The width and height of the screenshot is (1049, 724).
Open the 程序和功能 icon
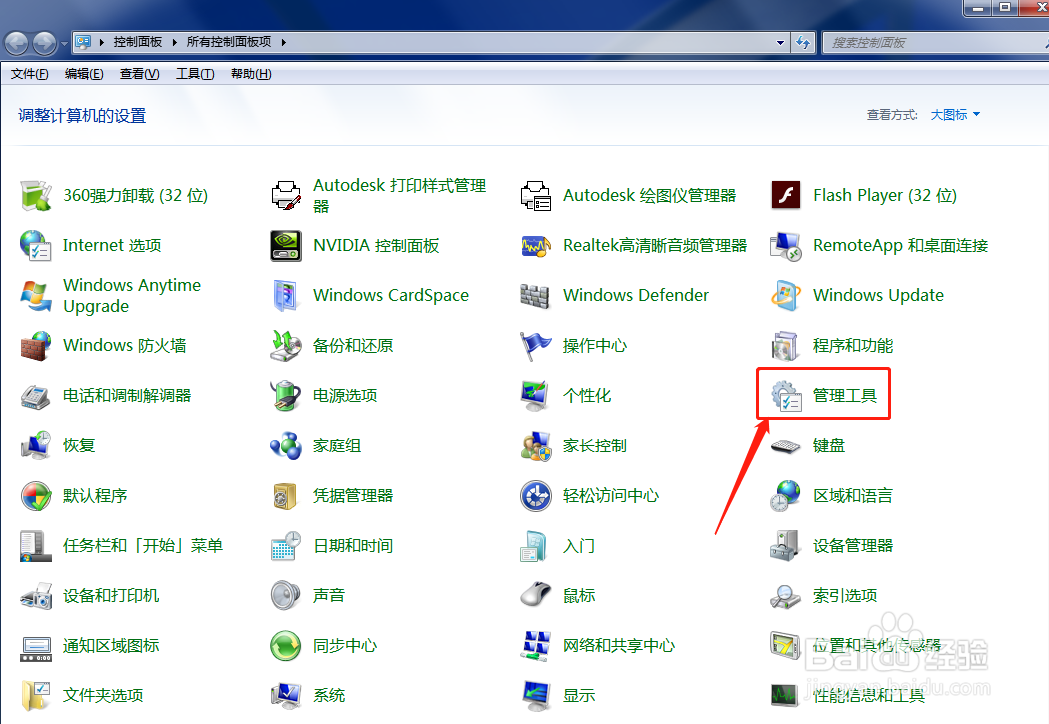(x=786, y=346)
